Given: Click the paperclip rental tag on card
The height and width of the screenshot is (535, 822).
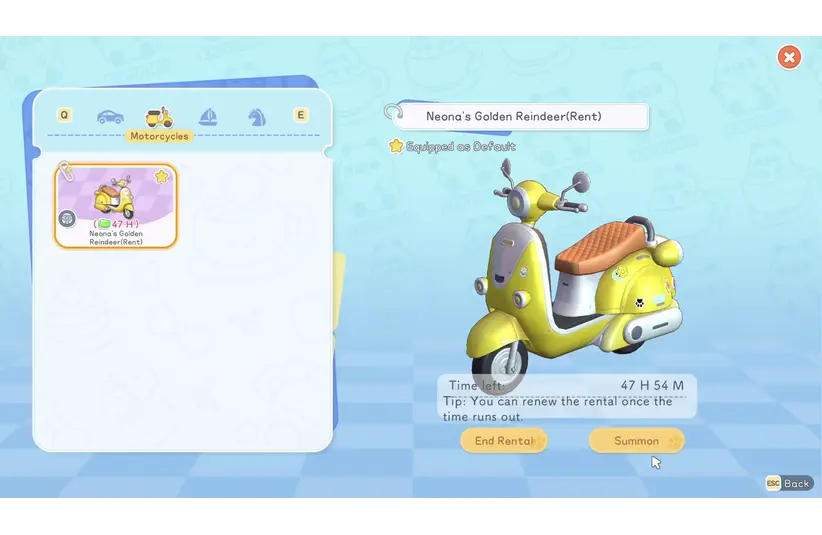Looking at the screenshot, I should pyautogui.click(x=66, y=171).
